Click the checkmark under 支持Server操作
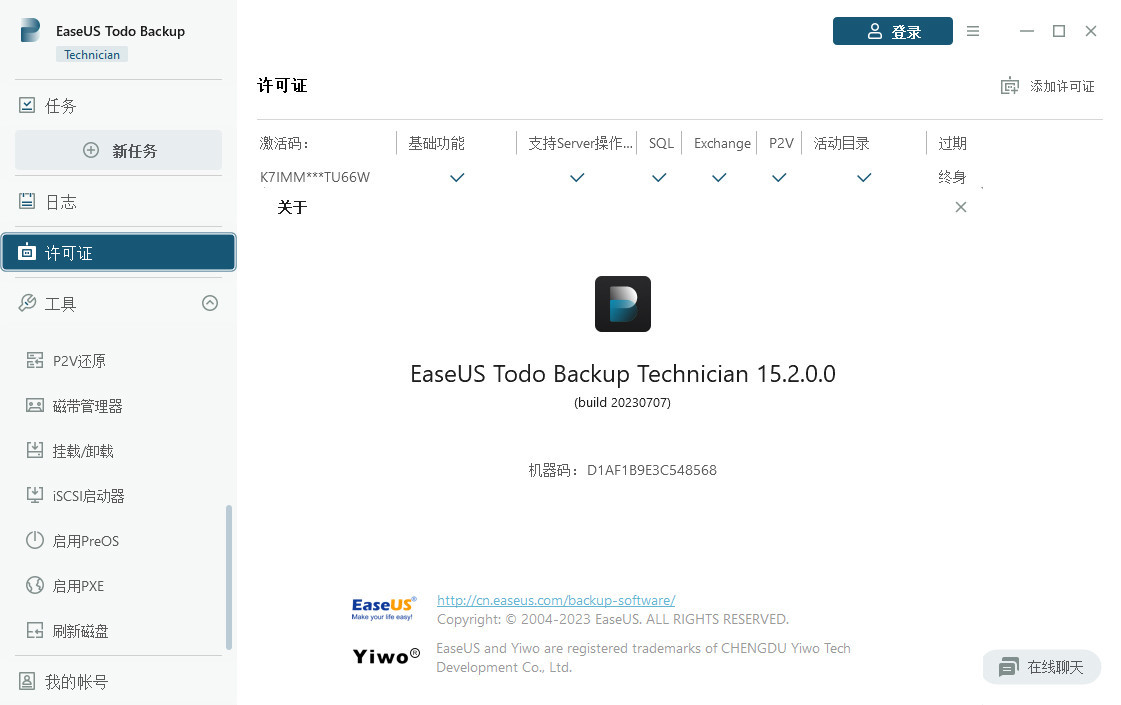Screen dimensions: 1121x705 coord(577,177)
